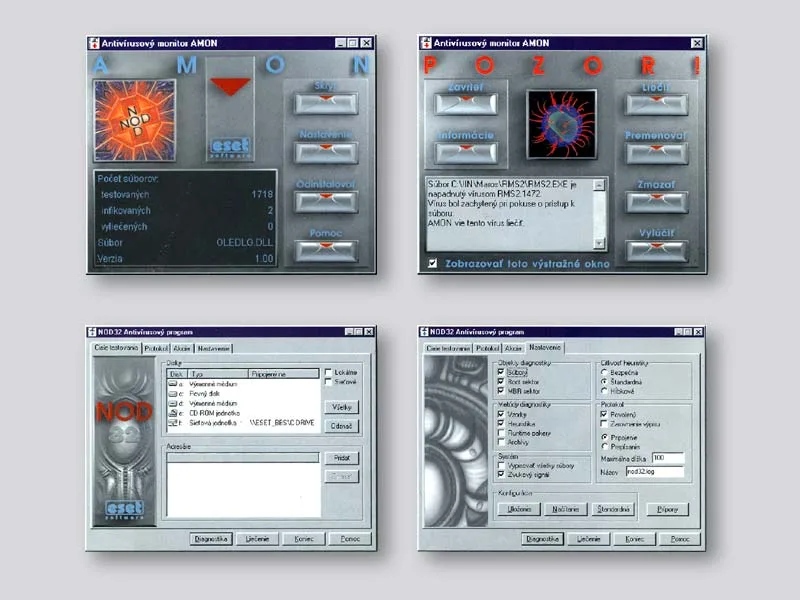Click Liečenie button in the drives window

pyautogui.click(x=257, y=539)
